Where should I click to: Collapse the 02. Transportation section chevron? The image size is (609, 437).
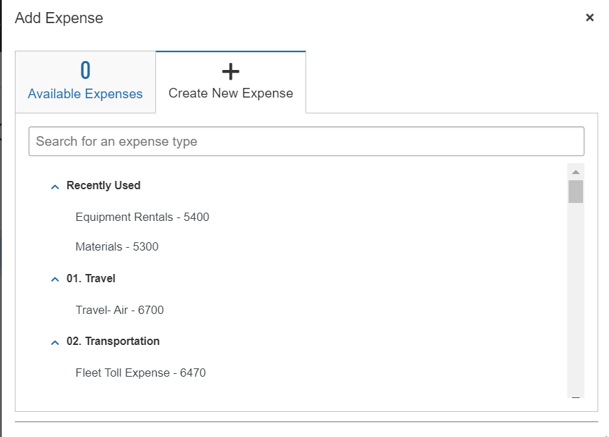point(55,342)
